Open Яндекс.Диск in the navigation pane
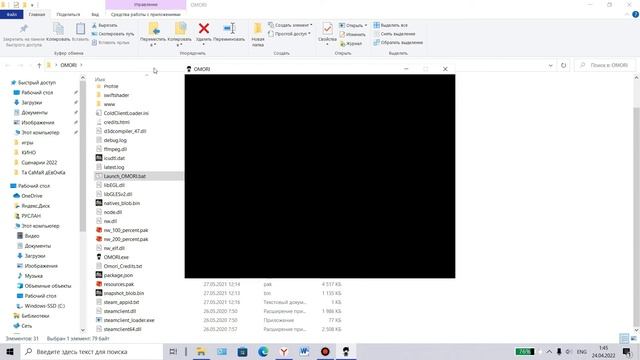Image resolution: width=640 pixels, height=360 pixels. [36, 206]
